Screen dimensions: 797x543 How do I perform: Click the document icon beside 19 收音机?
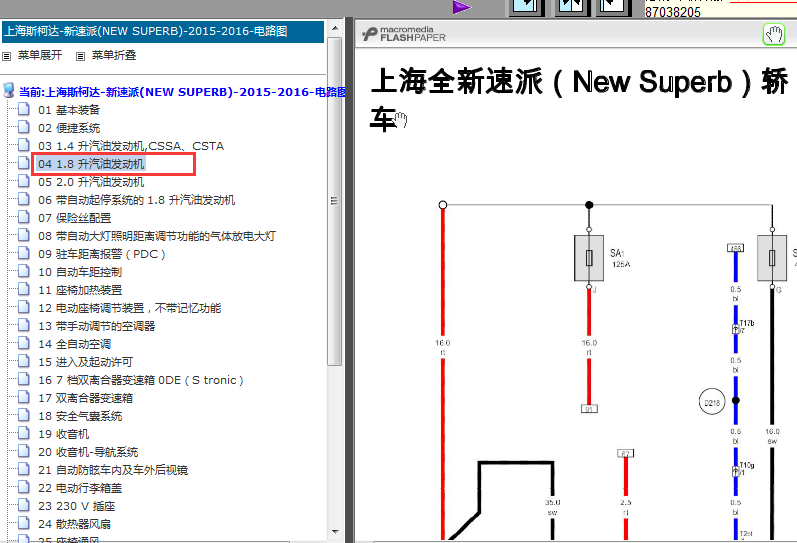pos(23,433)
